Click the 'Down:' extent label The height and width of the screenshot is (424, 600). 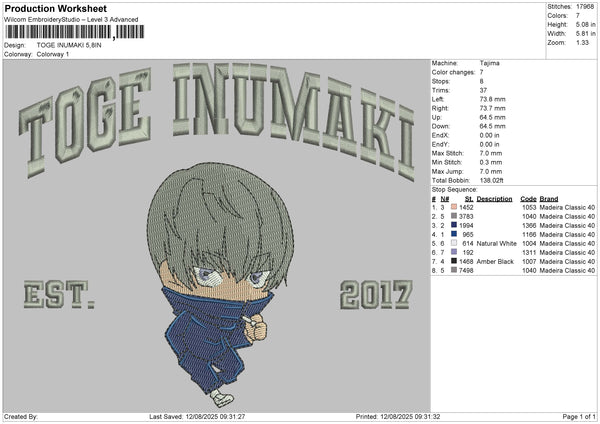pos(441,126)
